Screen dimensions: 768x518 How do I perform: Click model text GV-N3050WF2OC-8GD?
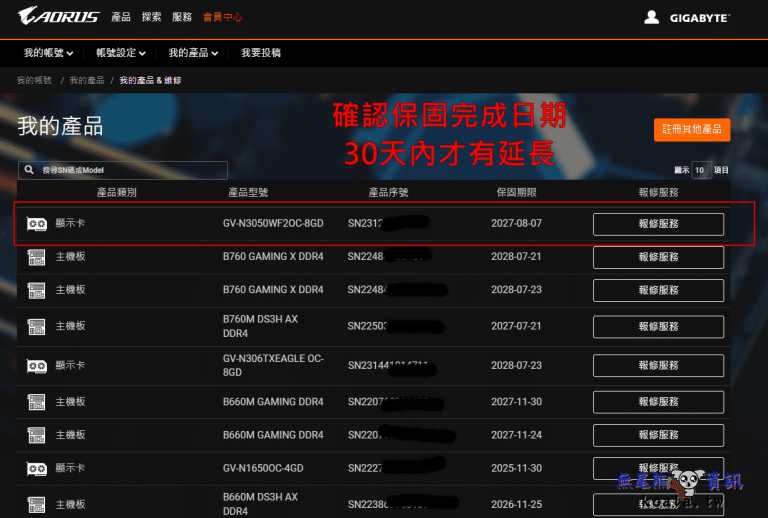273,224
